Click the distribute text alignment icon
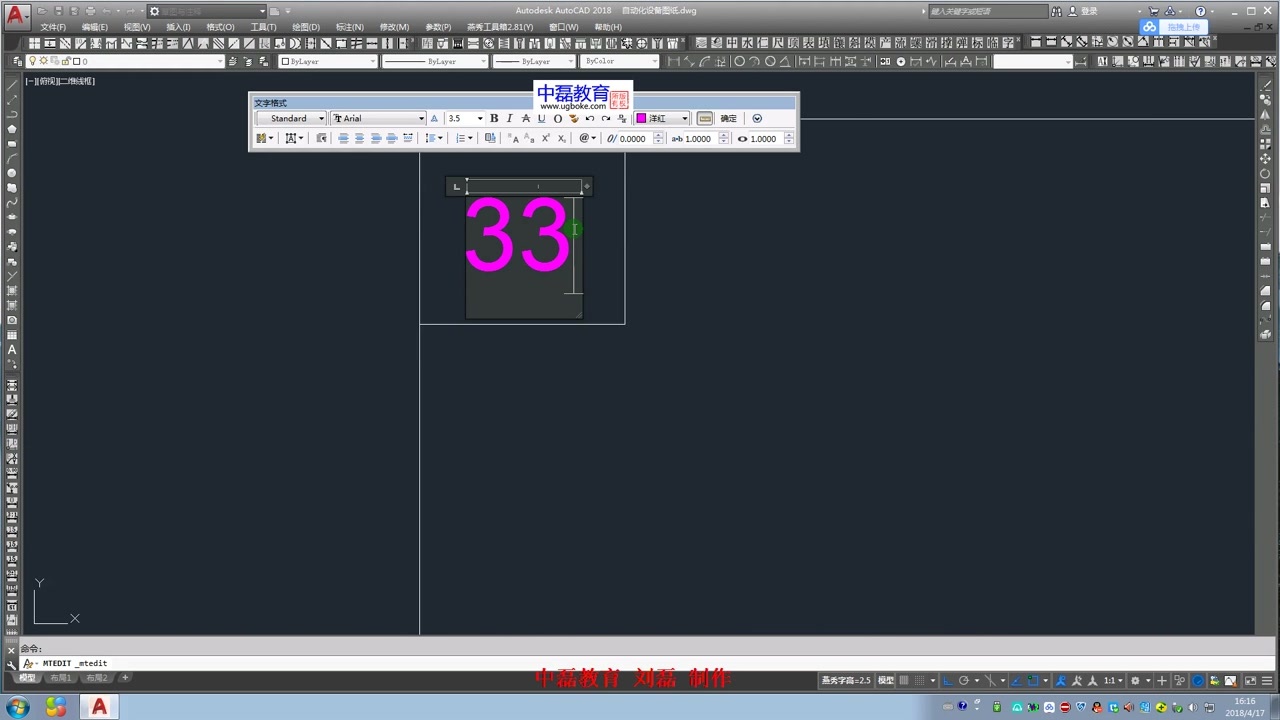The height and width of the screenshot is (720, 1280). pos(408,138)
